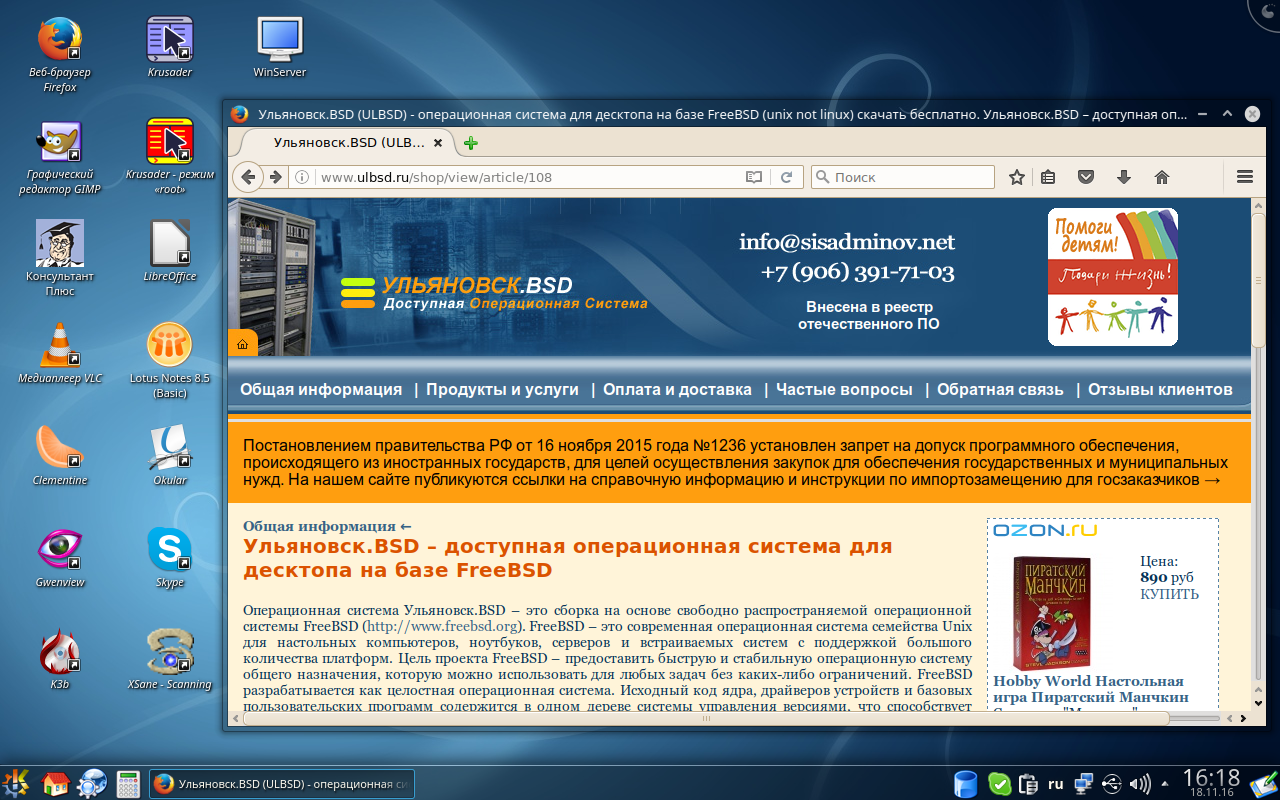Open K3b disc burner desktop icon

(60, 660)
